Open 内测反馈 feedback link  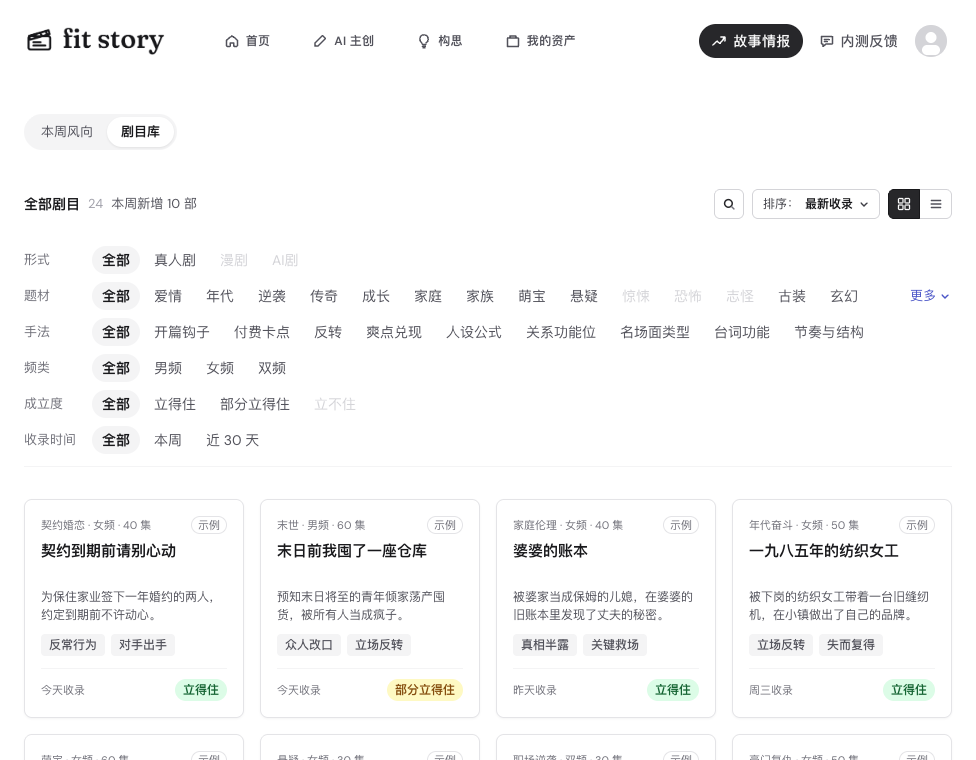[x=859, y=41]
